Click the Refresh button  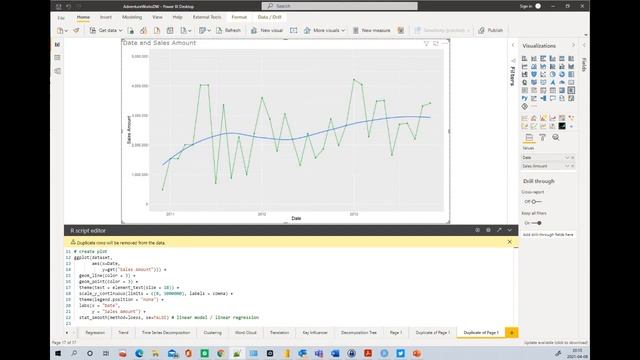[x=228, y=31]
